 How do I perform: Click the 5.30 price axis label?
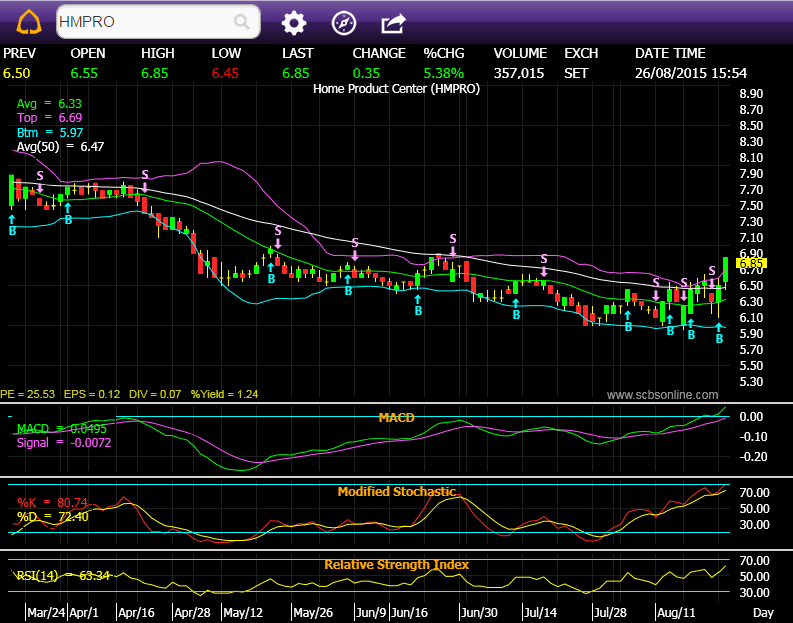(x=751, y=381)
